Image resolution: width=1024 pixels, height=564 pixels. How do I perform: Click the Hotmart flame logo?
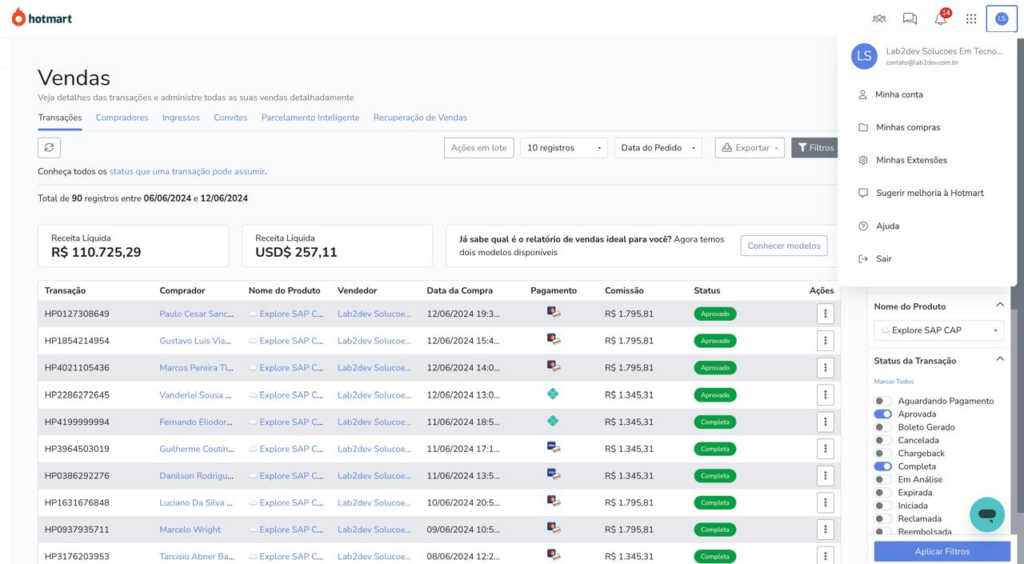tap(18, 18)
